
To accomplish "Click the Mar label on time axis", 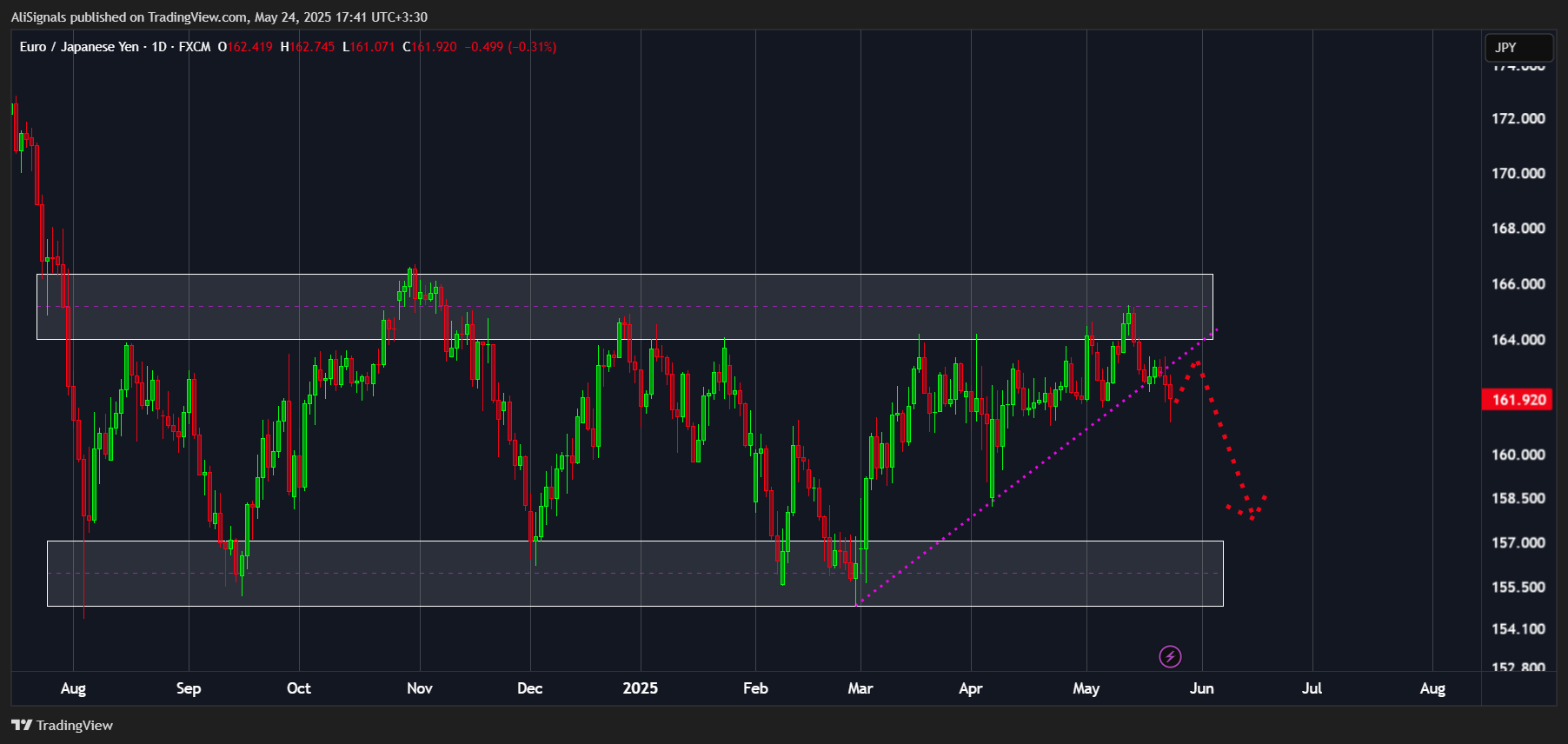I will (x=860, y=688).
